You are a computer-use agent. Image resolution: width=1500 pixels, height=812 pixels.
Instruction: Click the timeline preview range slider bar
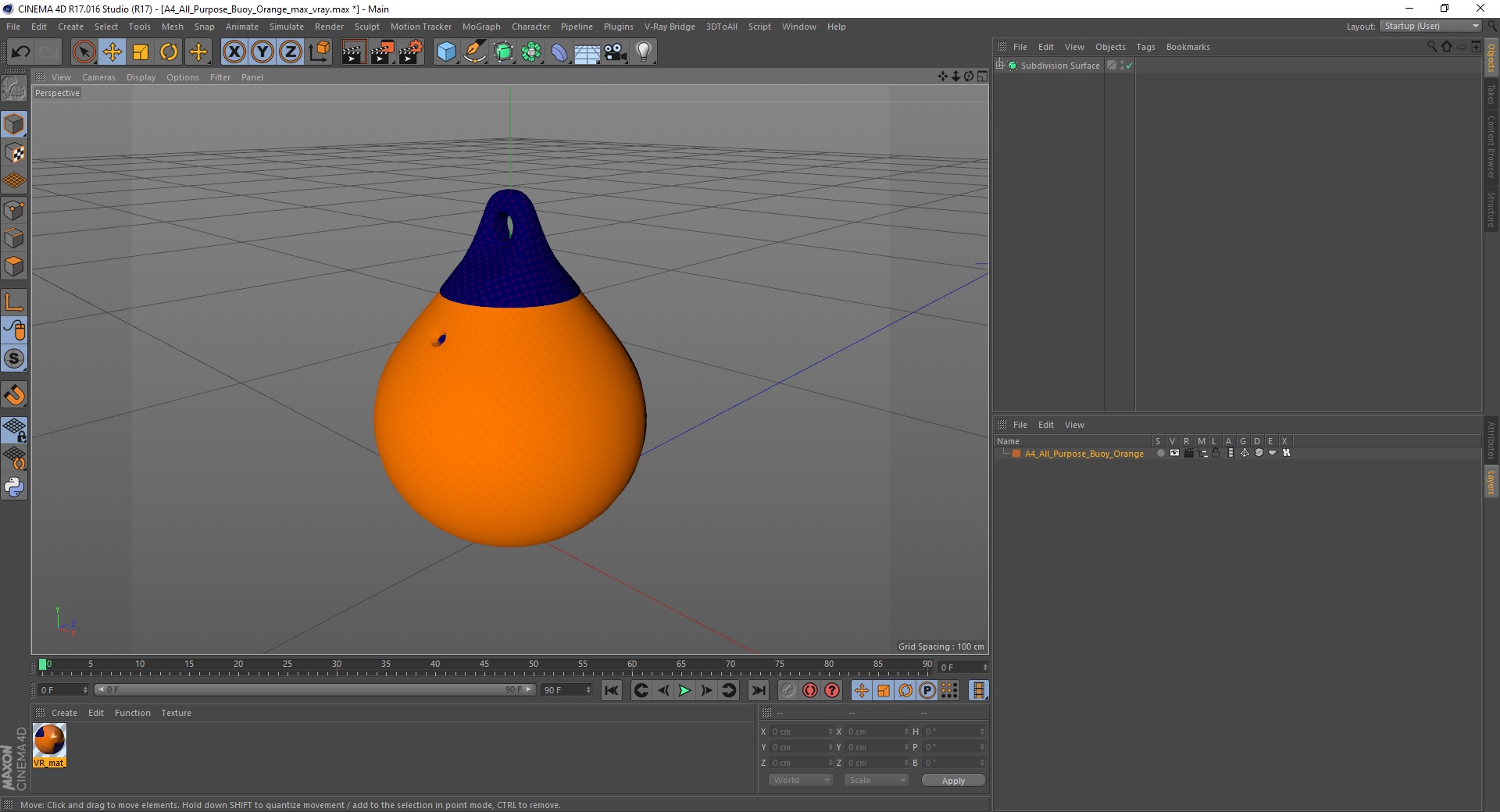pyautogui.click(x=314, y=689)
